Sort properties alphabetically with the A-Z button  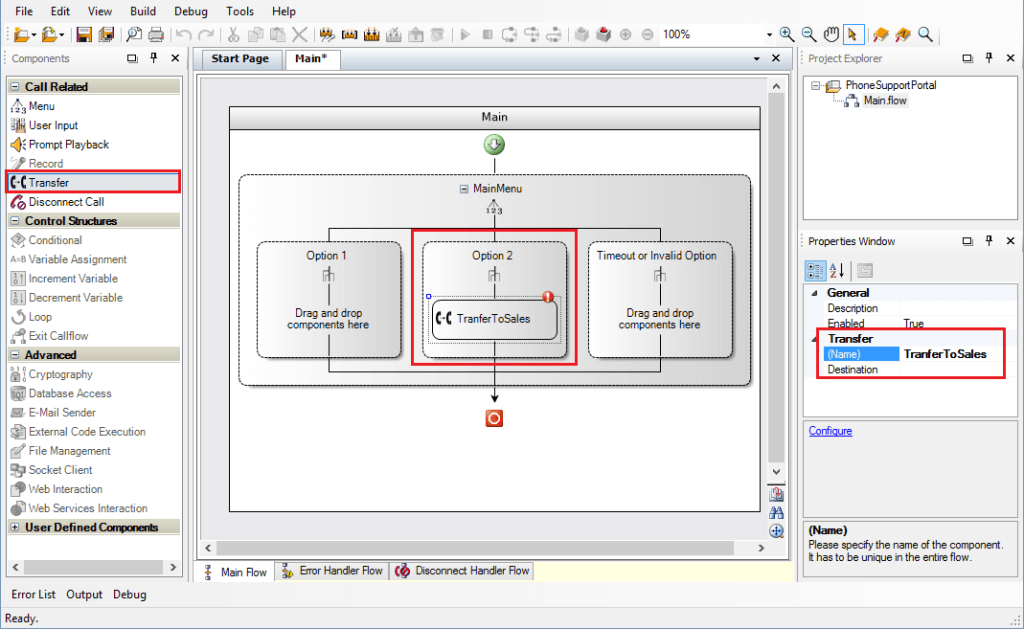point(837,270)
